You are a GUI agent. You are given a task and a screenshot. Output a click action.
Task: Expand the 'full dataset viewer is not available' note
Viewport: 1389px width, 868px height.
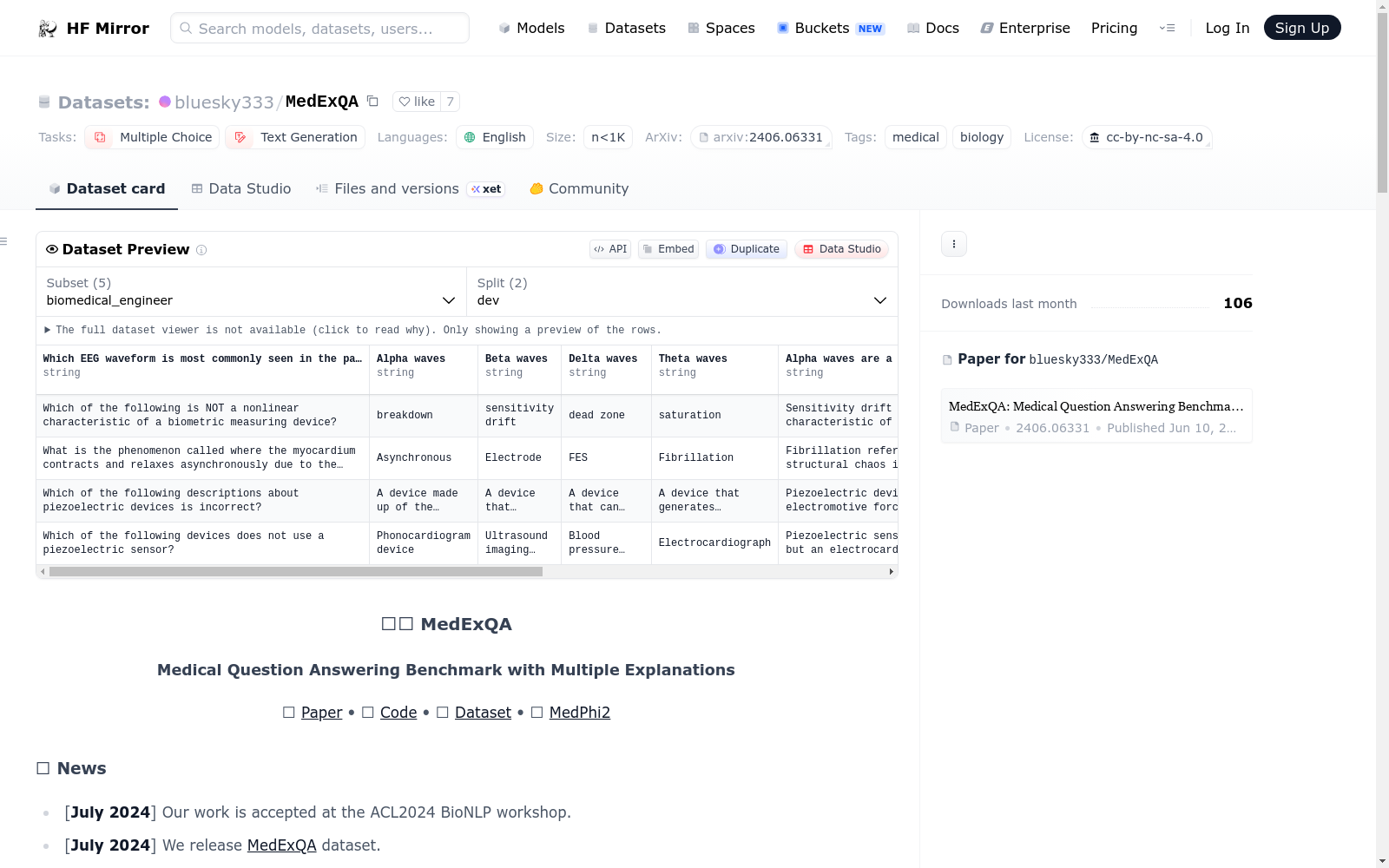353,330
